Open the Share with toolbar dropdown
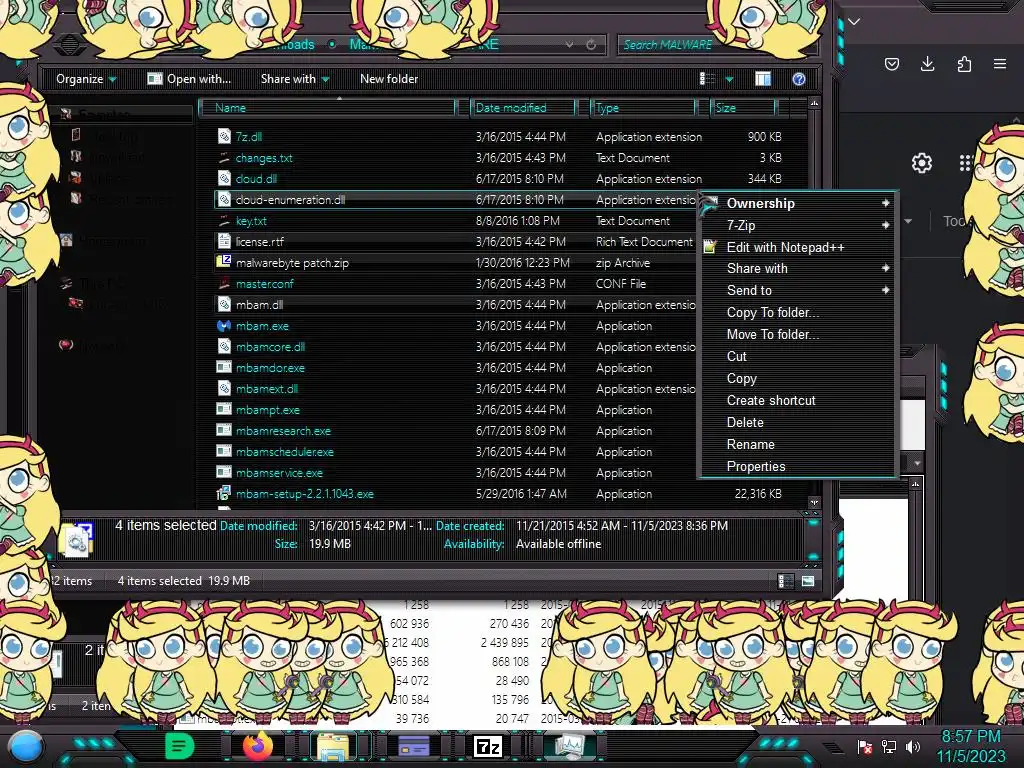This screenshot has width=1024, height=768. tap(295, 79)
